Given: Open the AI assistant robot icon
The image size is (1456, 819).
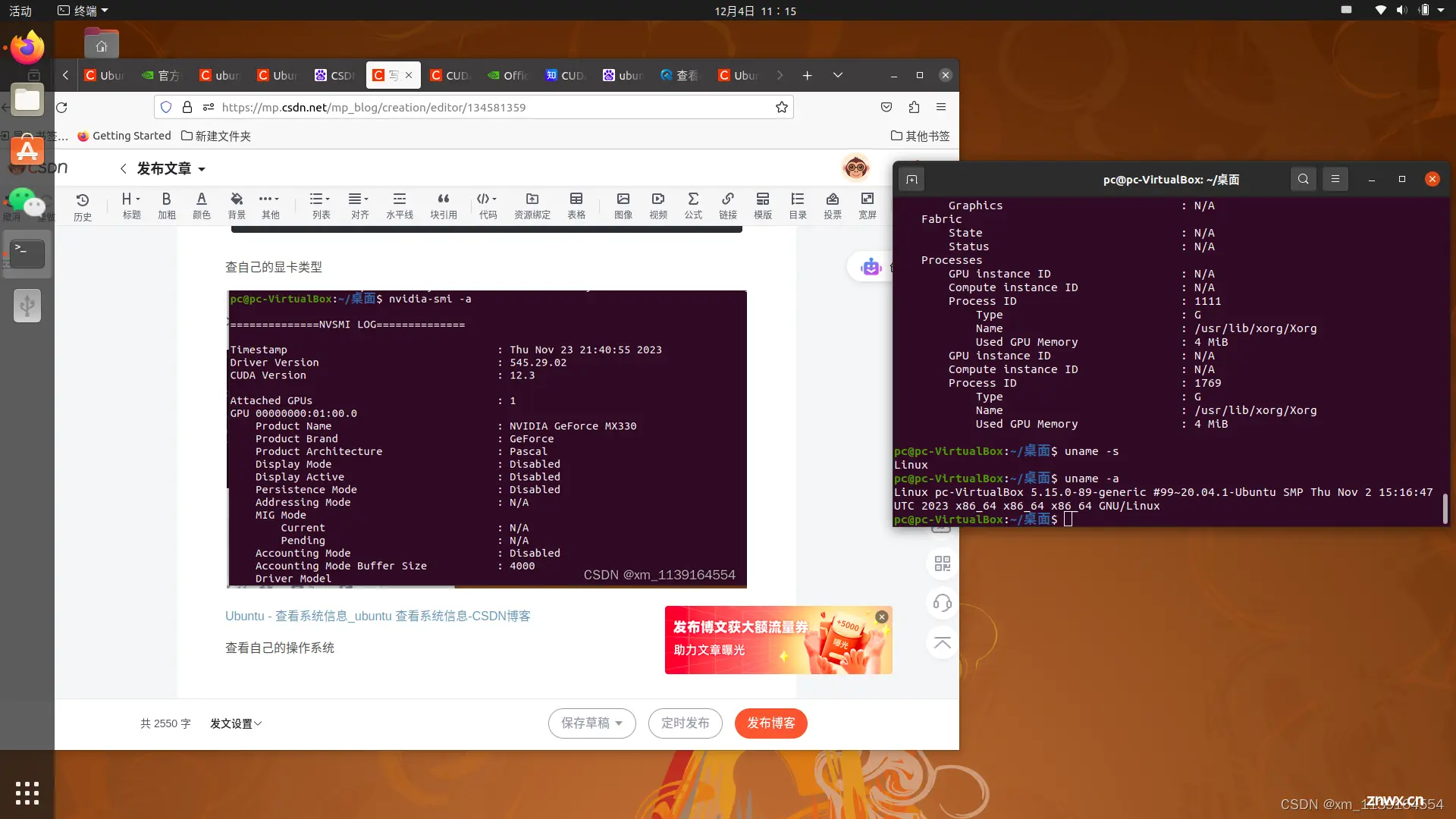Looking at the screenshot, I should click(x=871, y=267).
